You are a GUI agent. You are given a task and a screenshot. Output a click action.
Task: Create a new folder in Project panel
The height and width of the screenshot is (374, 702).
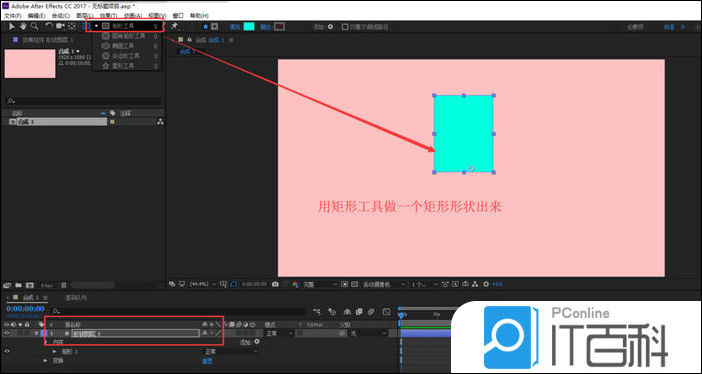coord(18,285)
